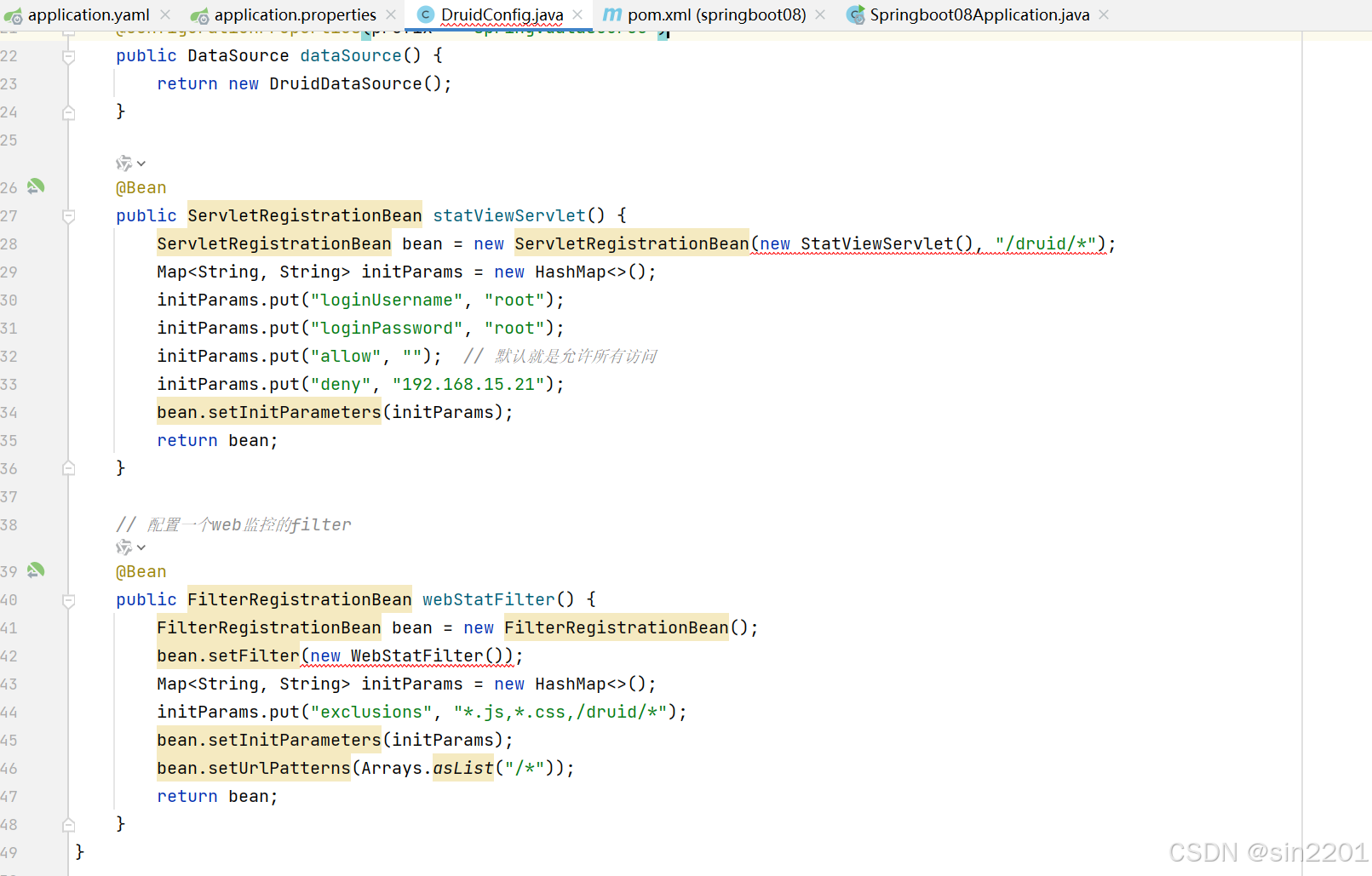Click the "loginUsername" string
The width and height of the screenshot is (1372, 876).
[387, 300]
